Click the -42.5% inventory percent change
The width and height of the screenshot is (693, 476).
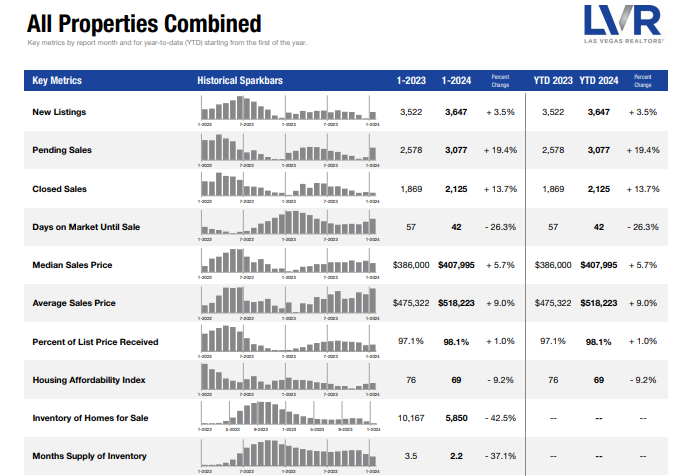pyautogui.click(x=500, y=418)
